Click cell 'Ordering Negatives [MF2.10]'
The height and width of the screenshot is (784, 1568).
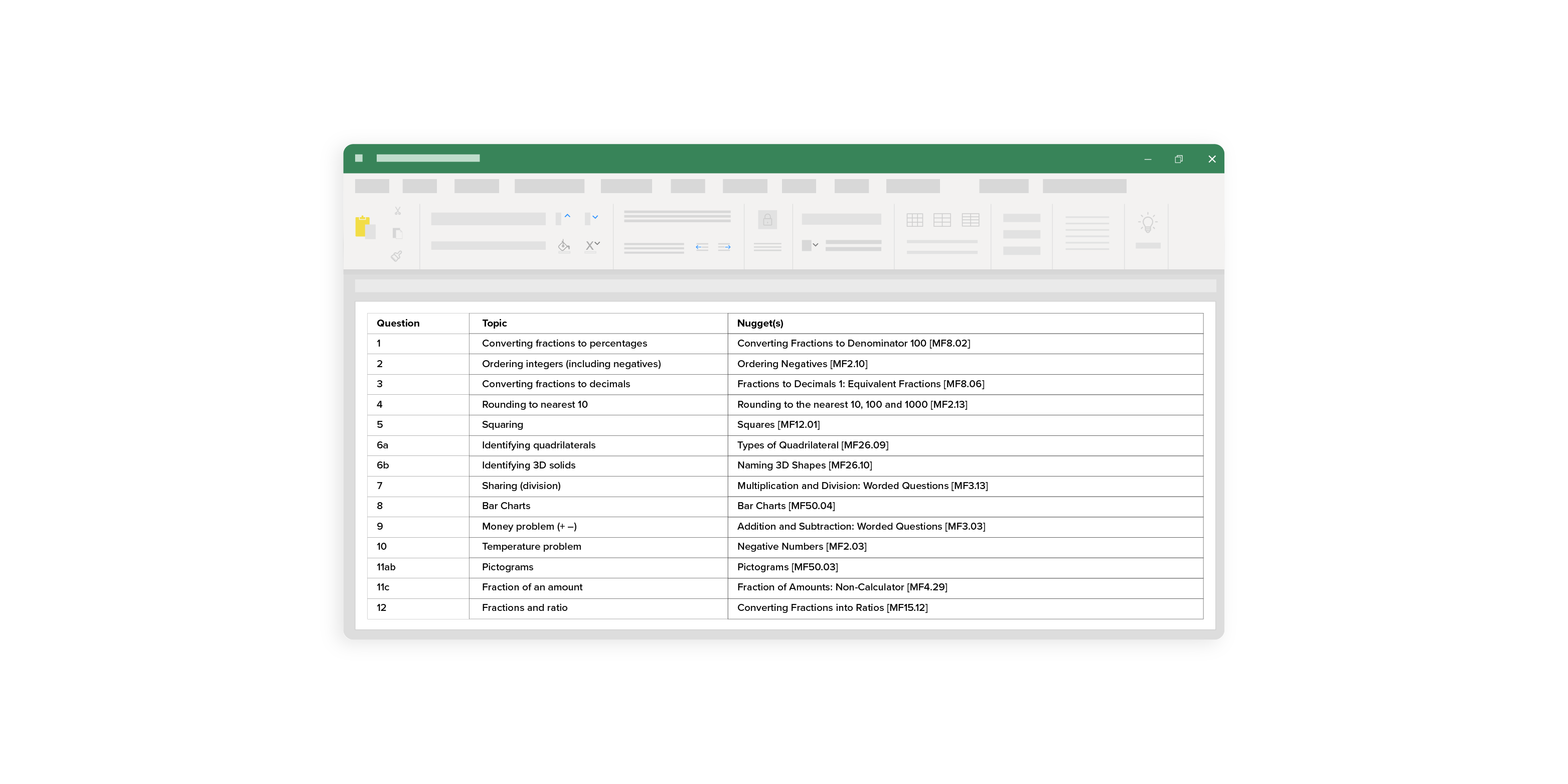(966, 364)
